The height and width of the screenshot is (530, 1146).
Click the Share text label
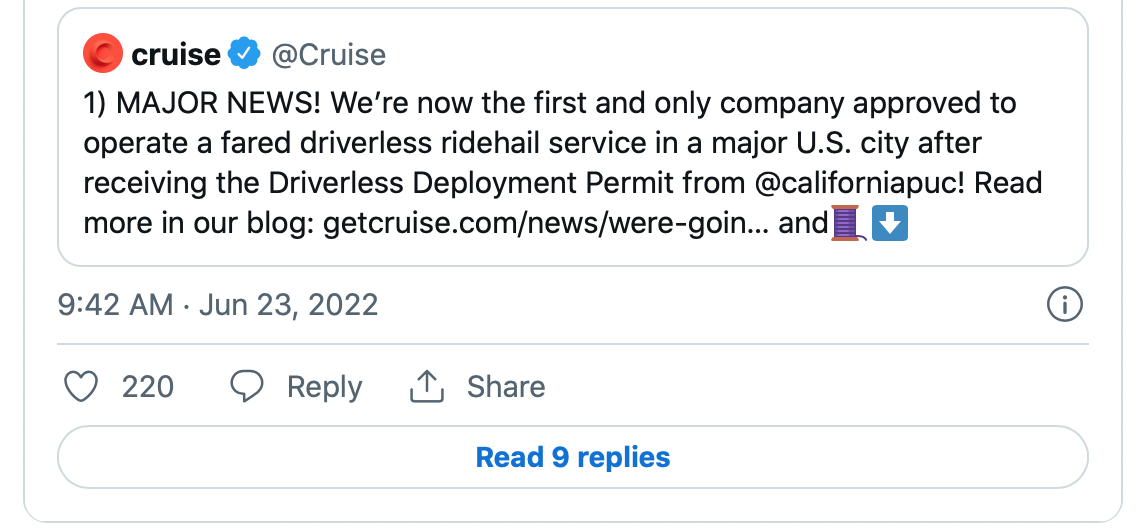pos(506,387)
